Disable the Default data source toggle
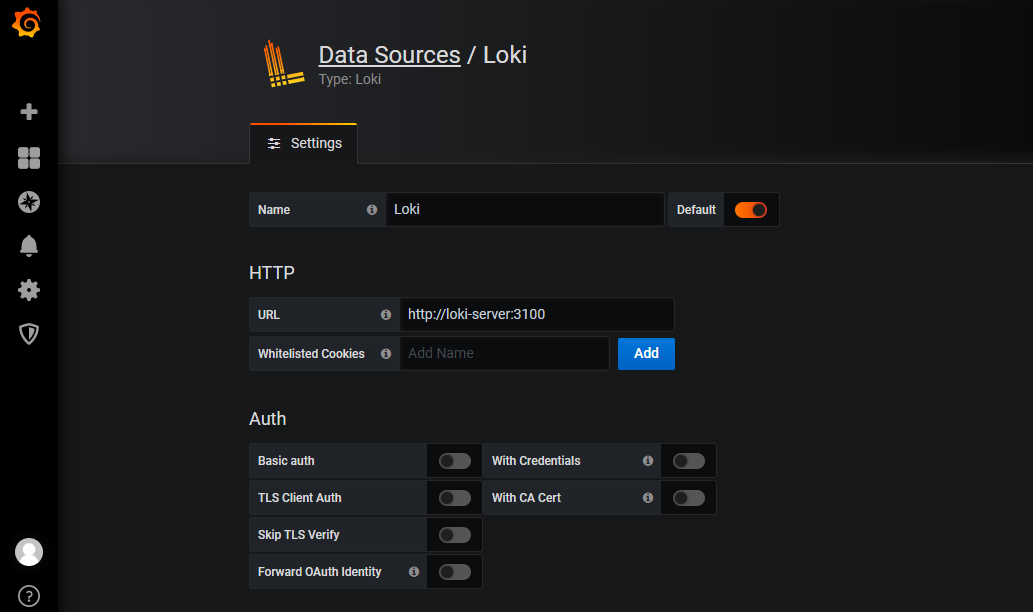The width and height of the screenshot is (1033, 612). (750, 210)
